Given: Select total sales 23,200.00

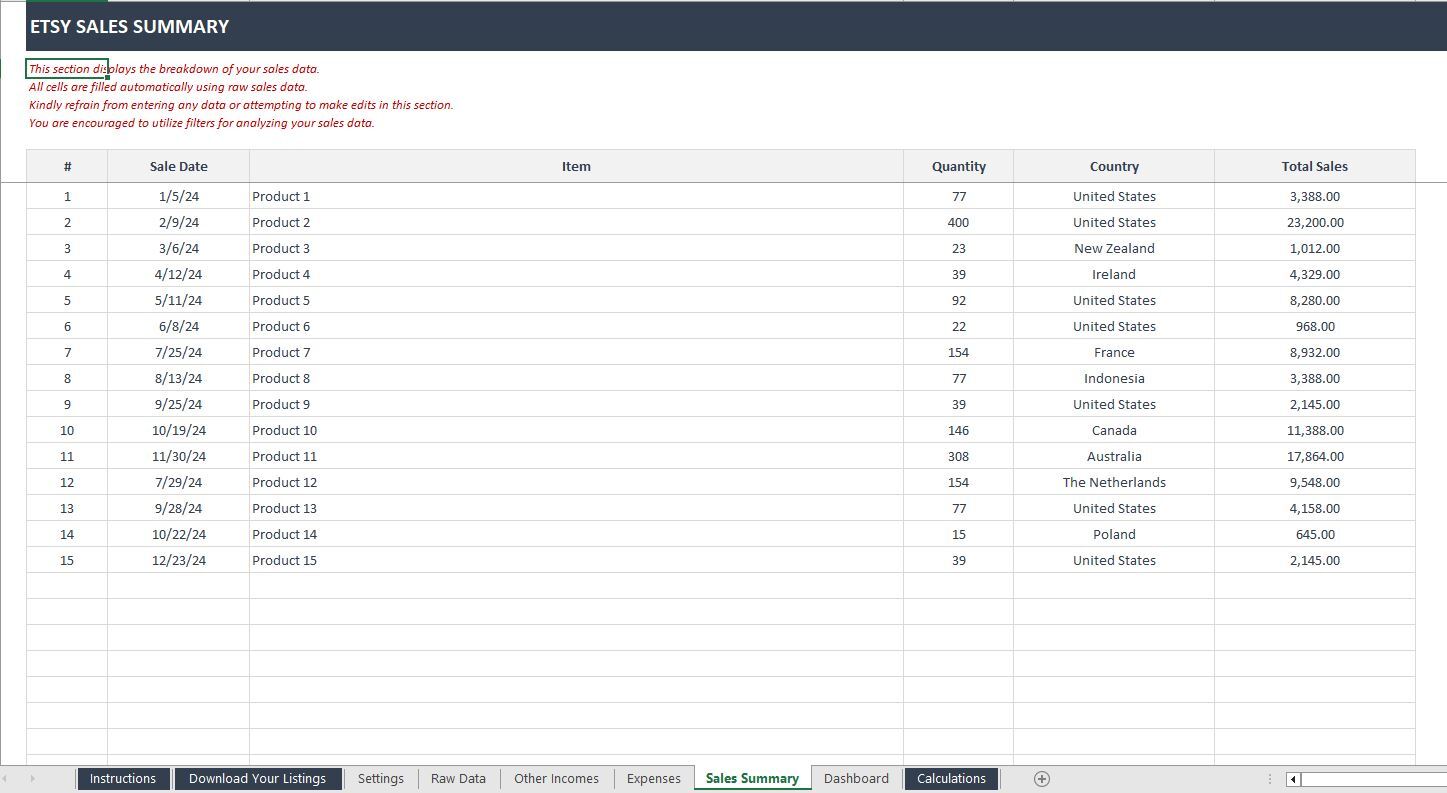Looking at the screenshot, I should click(1314, 223).
